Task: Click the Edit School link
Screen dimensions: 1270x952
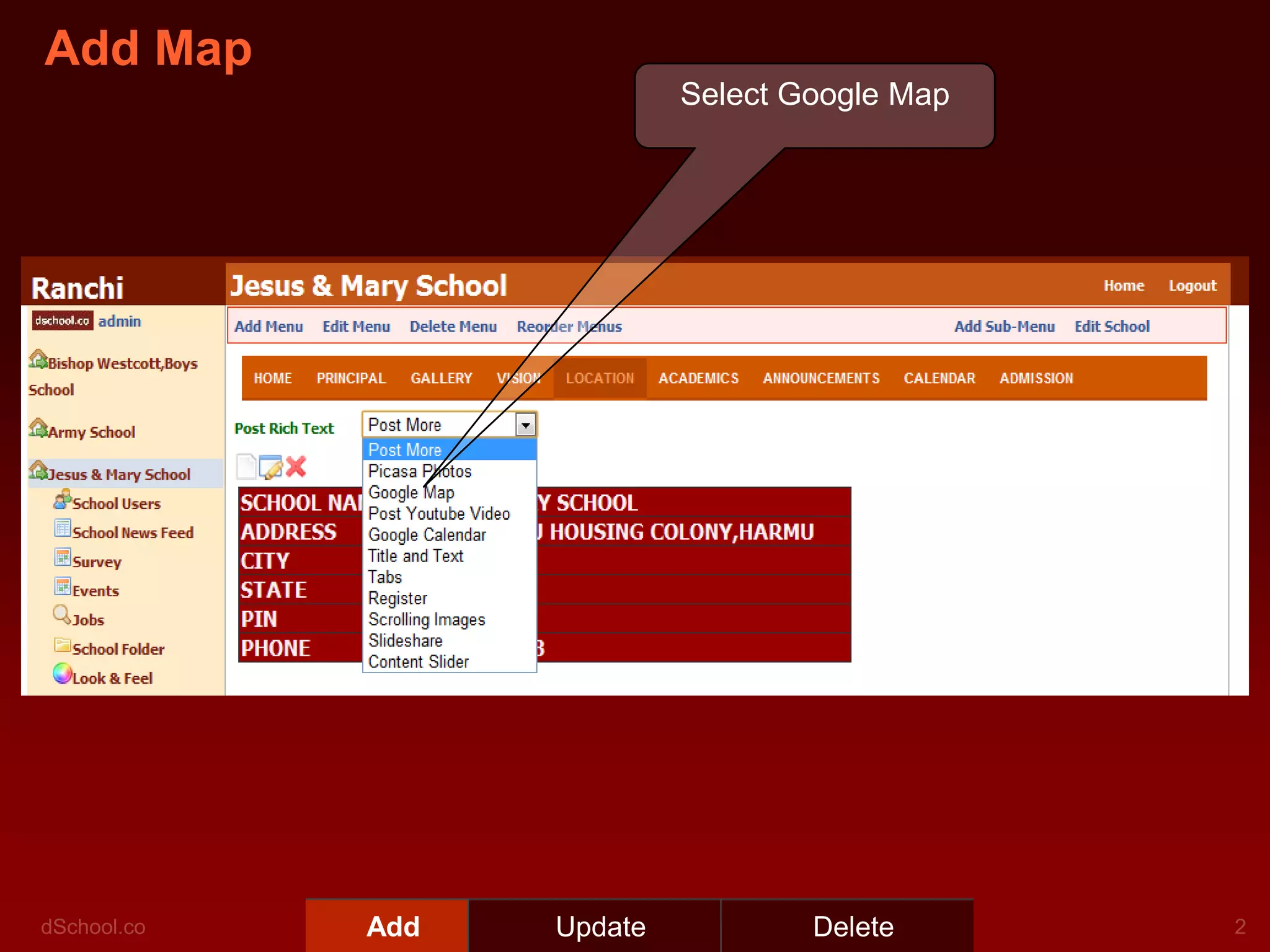Action: point(1111,327)
